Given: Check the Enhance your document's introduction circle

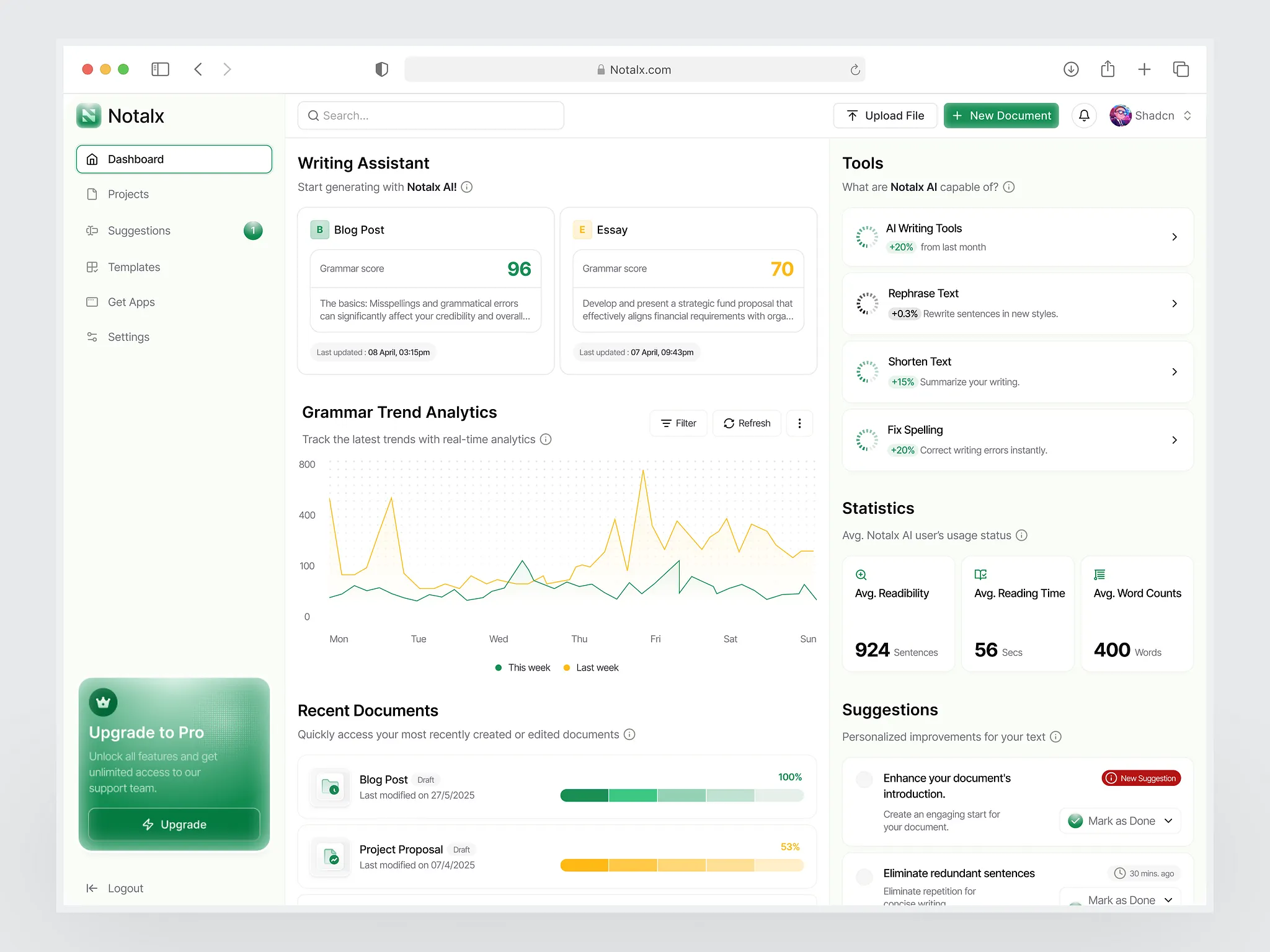Looking at the screenshot, I should coord(864,779).
